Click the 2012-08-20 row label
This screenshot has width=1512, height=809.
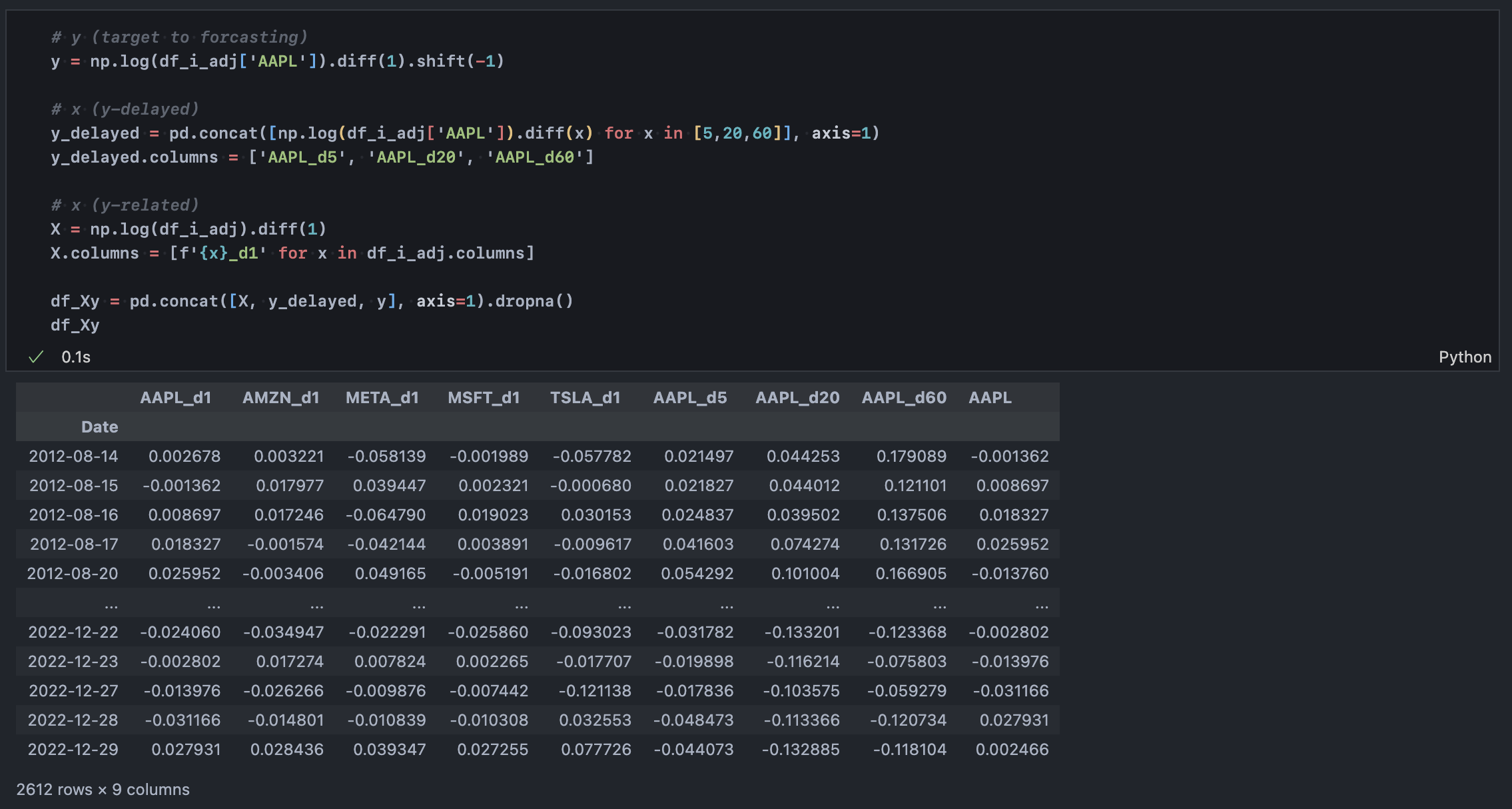[73, 574]
